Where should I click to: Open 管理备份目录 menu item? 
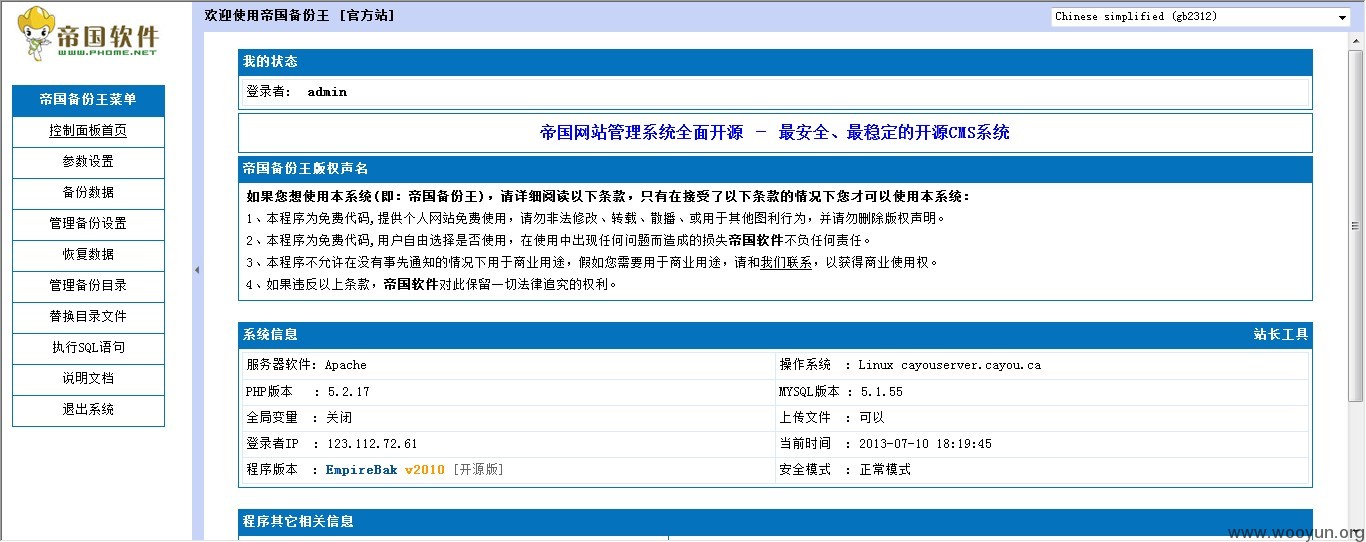(88, 286)
